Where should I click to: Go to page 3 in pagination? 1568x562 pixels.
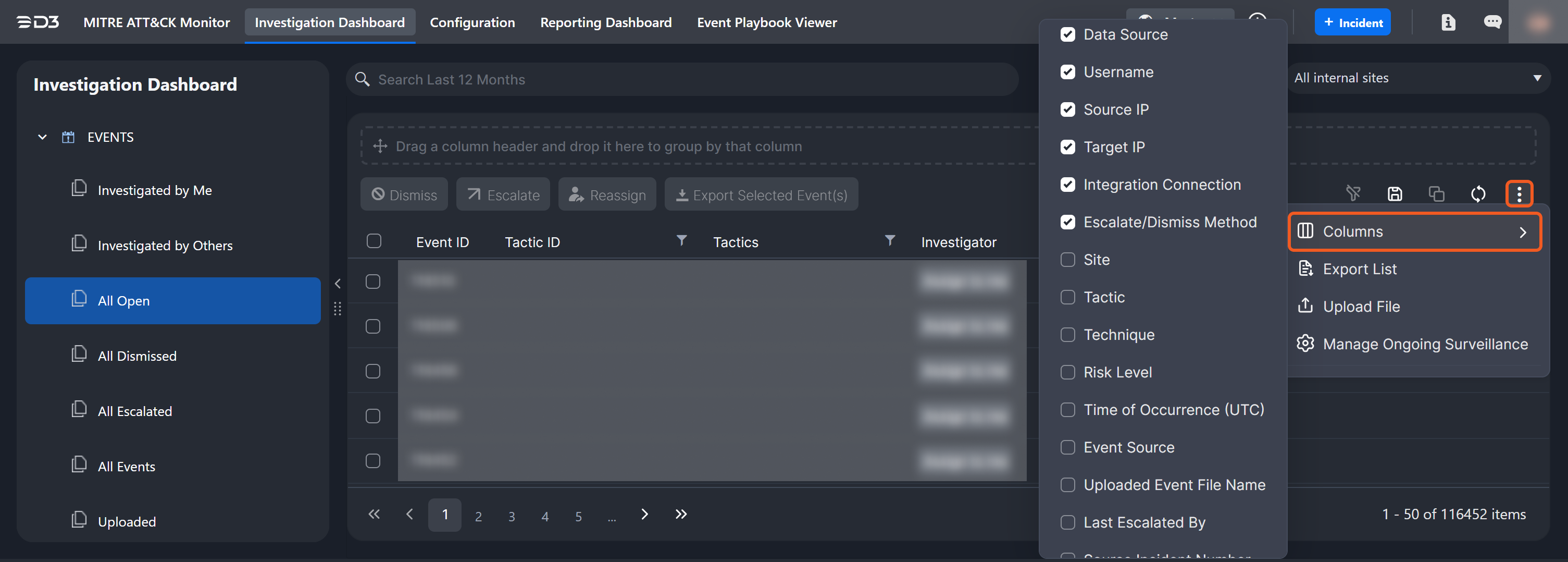(512, 516)
